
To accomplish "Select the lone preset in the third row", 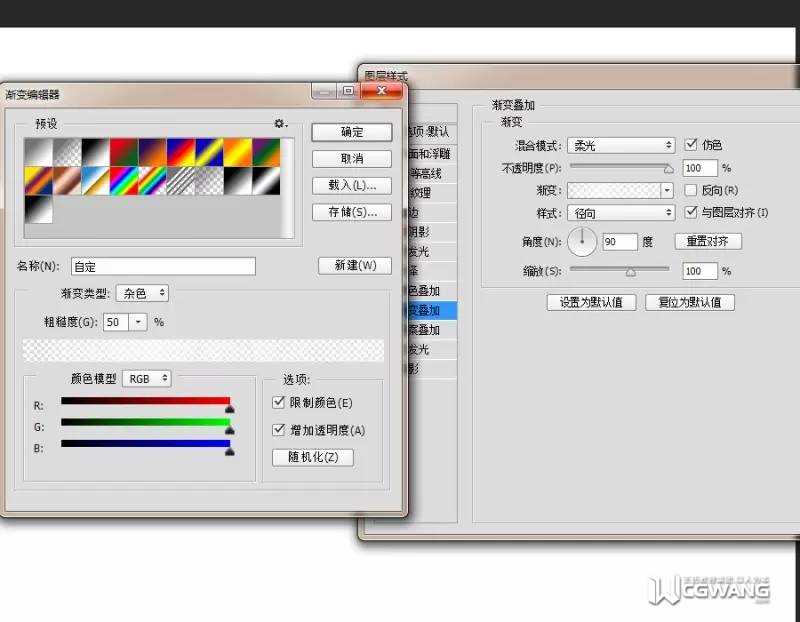I will click(38, 209).
